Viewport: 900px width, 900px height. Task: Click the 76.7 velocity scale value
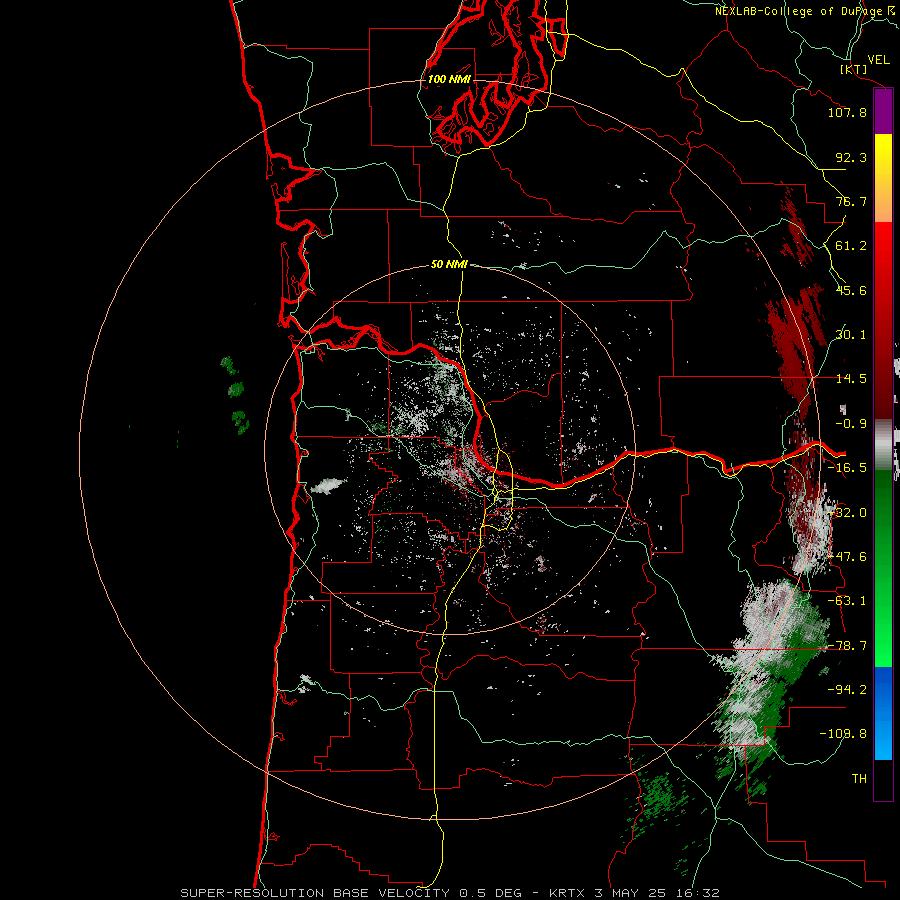851,201
